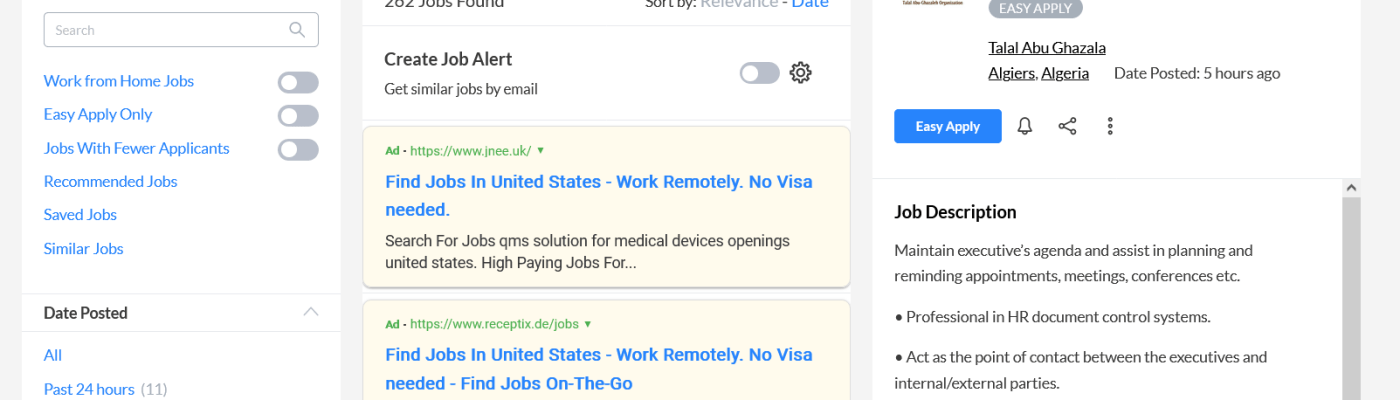Open the Saved Jobs link

coord(80,215)
